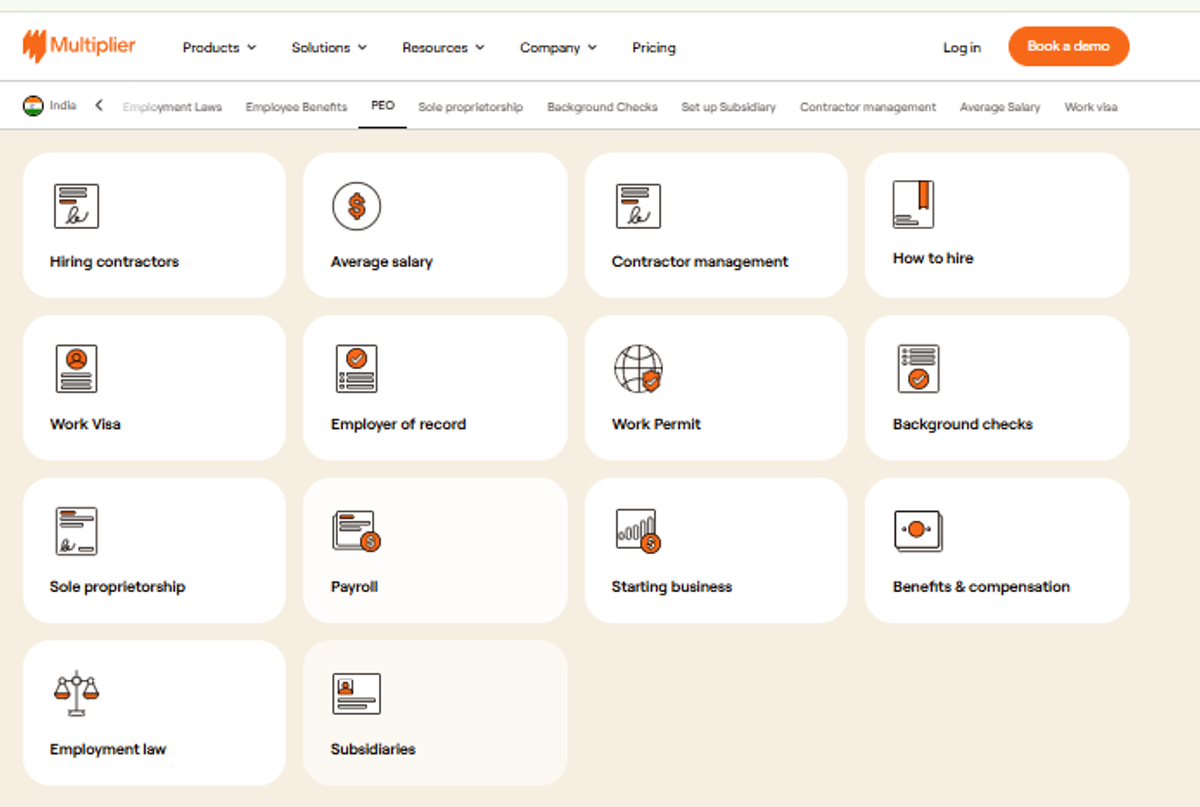Screen dimensions: 1200x807
Task: Click the Work Permit globe icon
Action: point(638,369)
